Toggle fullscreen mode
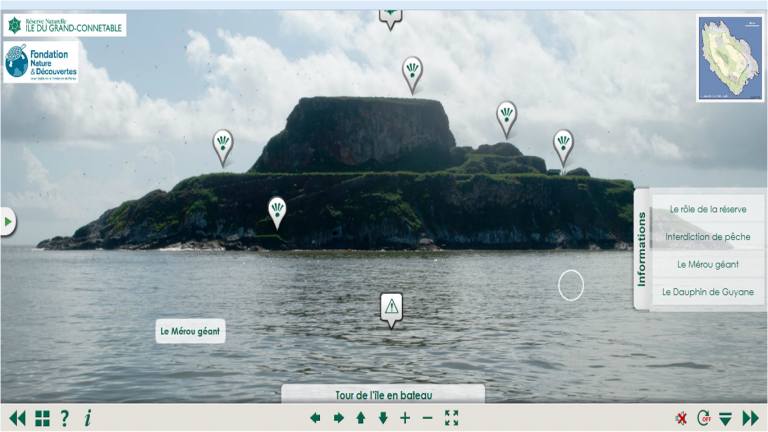The width and height of the screenshot is (768, 432). (x=451, y=418)
